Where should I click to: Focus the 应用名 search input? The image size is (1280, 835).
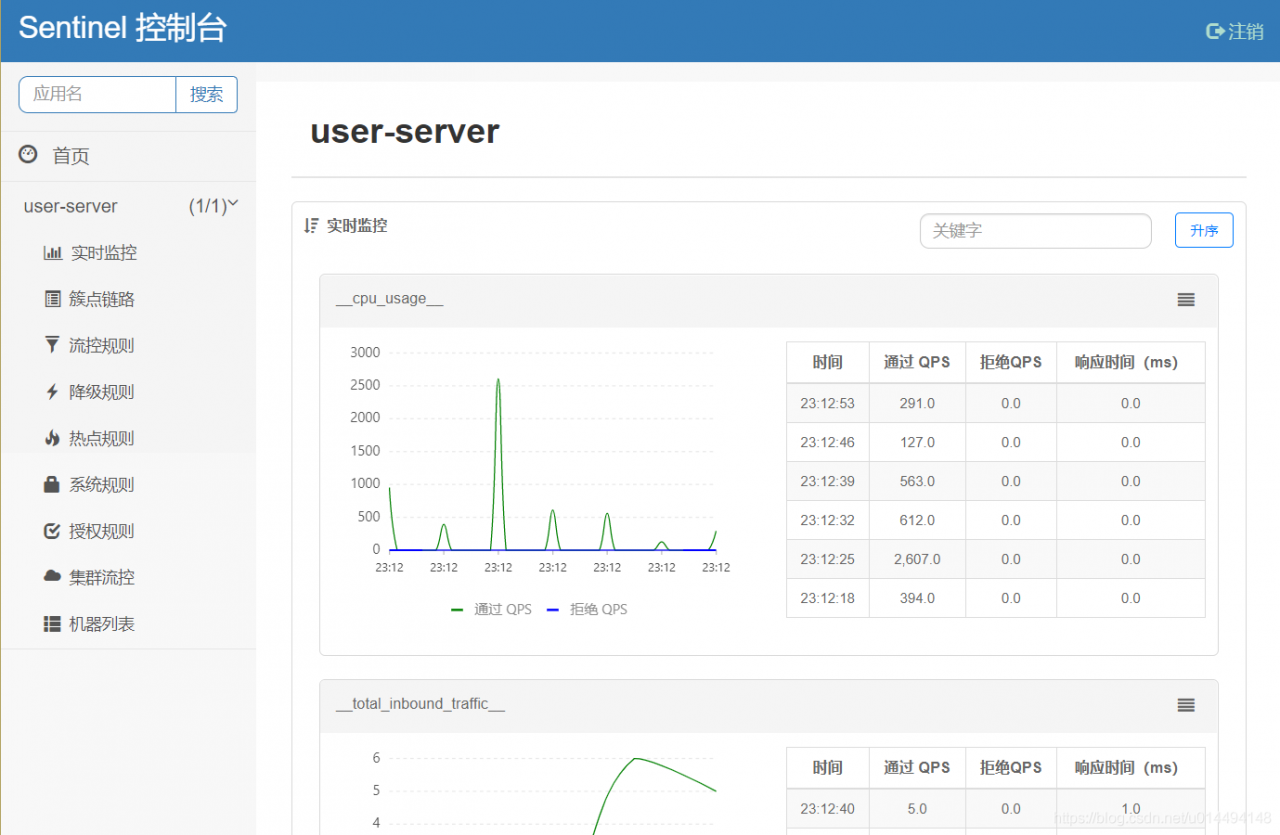point(97,94)
